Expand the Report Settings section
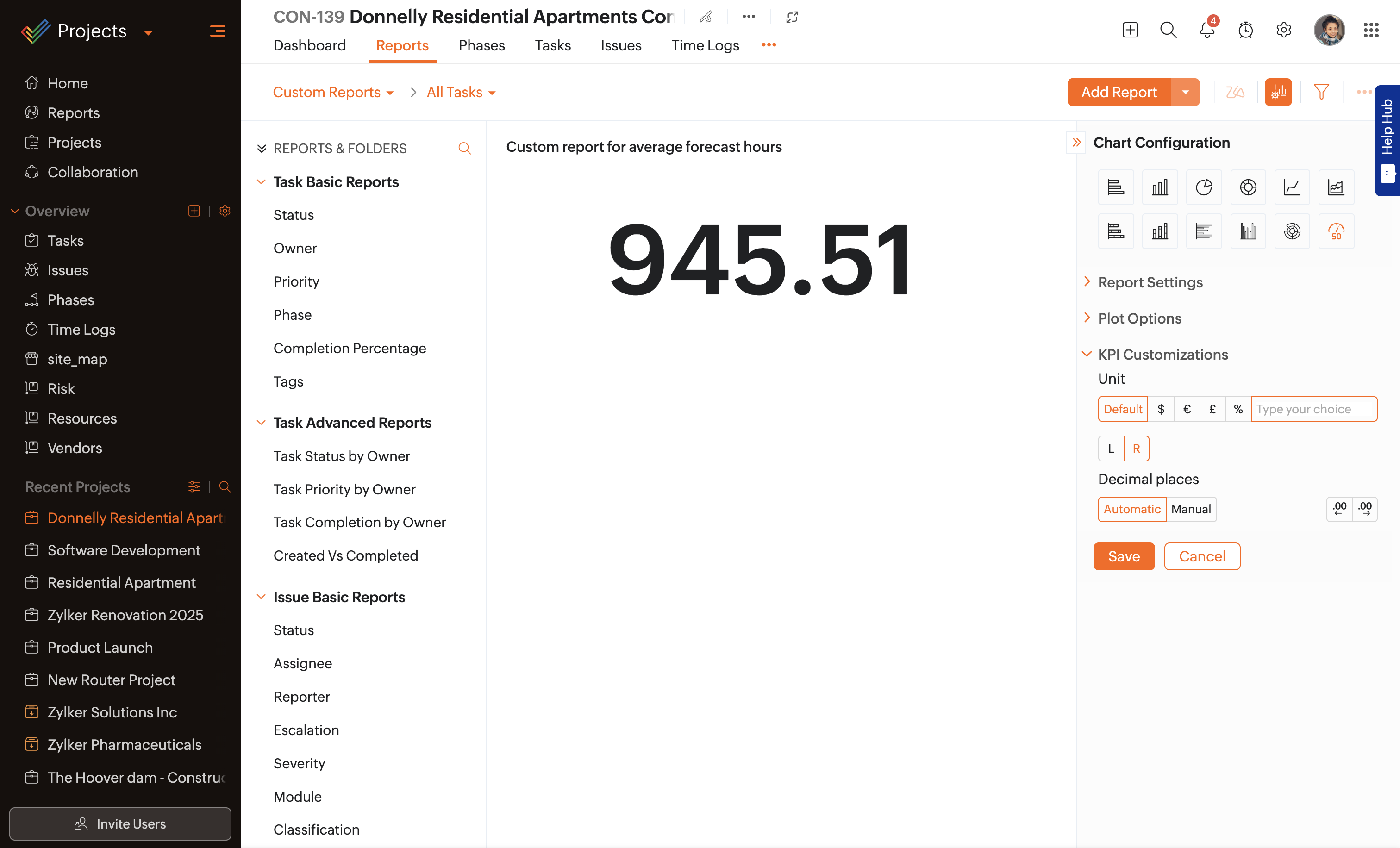The image size is (1400, 848). point(1150,282)
